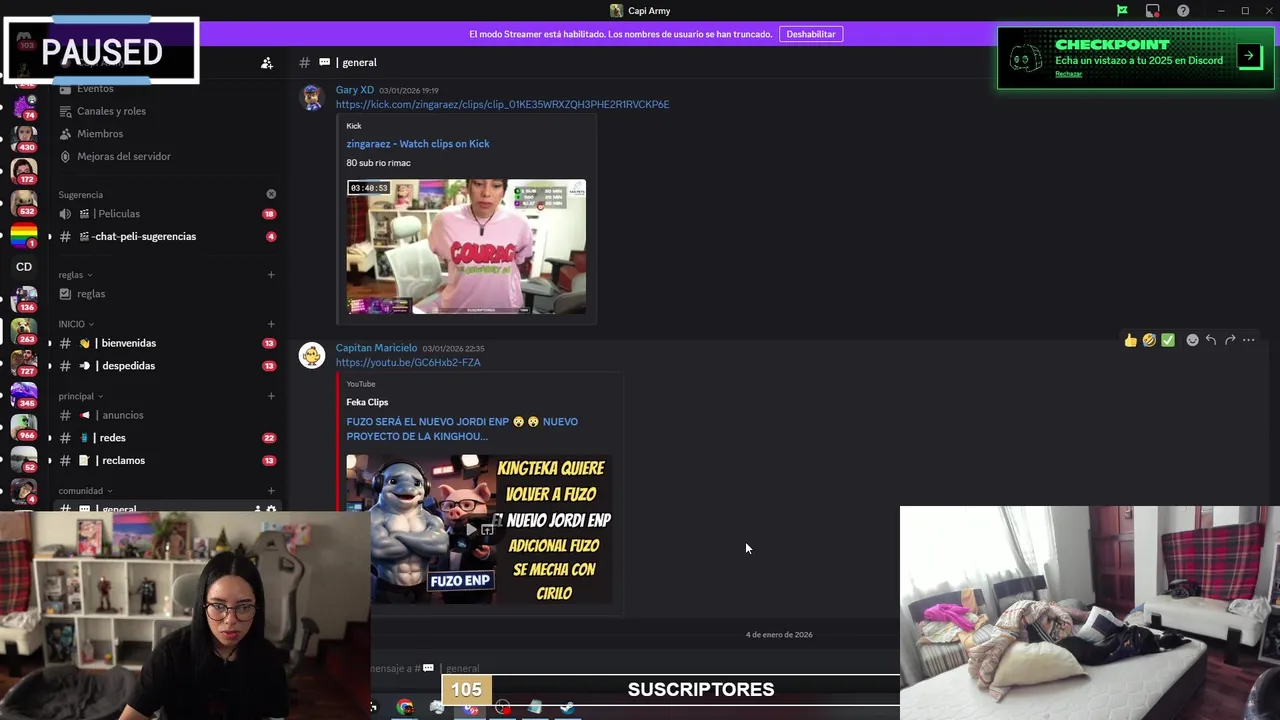Viewport: 1280px width, 720px height.
Task: Open the youtu.be/GC6Hxb2-FZA link
Action: tap(408, 362)
